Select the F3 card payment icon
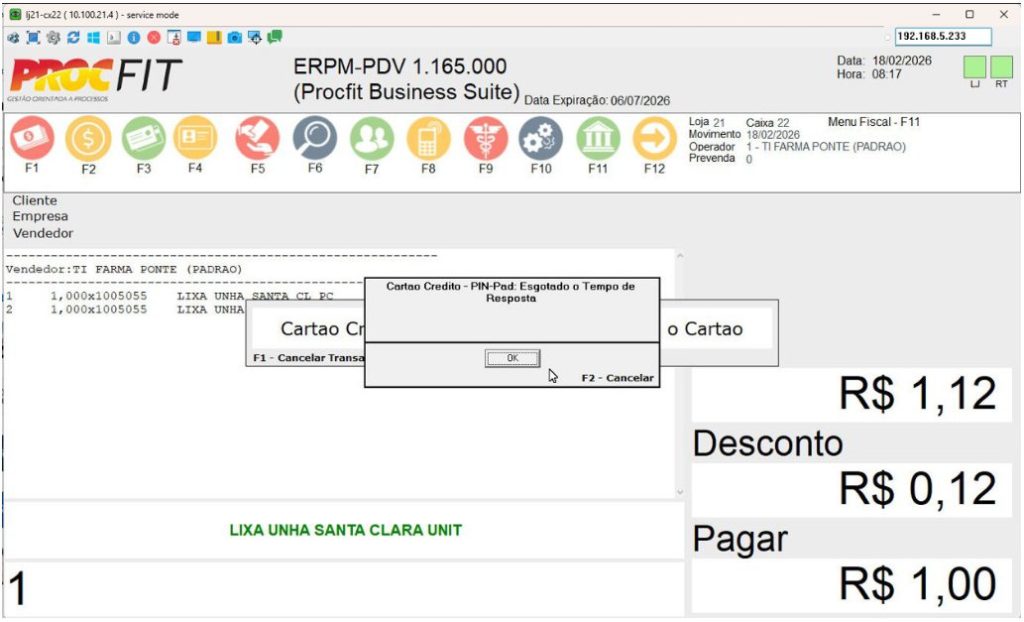This screenshot has width=1024, height=622. [144, 139]
